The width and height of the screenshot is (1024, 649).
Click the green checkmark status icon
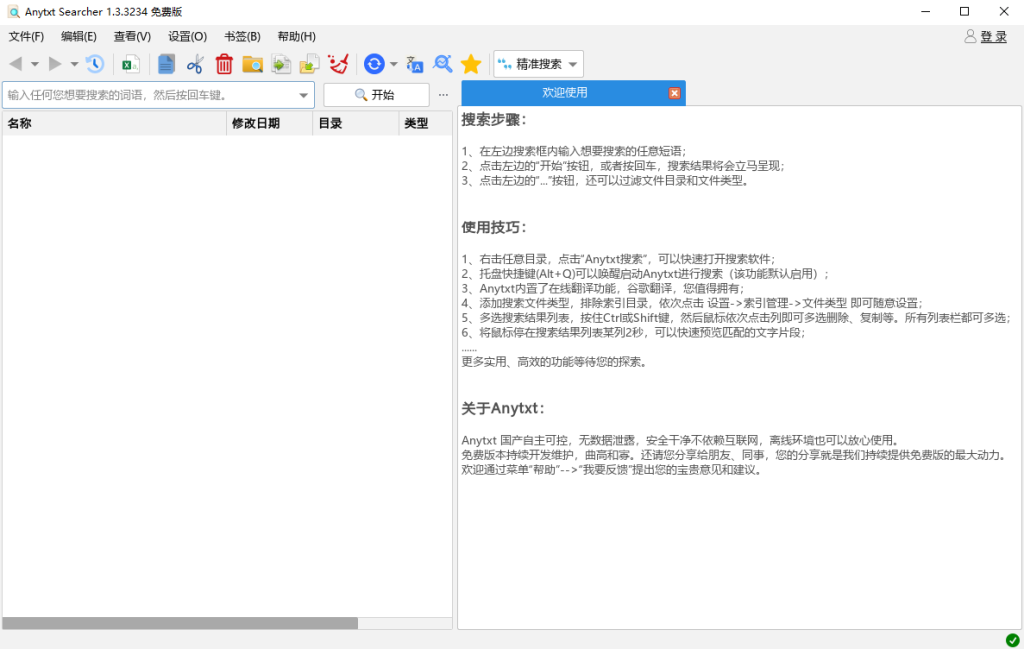[x=1012, y=640]
